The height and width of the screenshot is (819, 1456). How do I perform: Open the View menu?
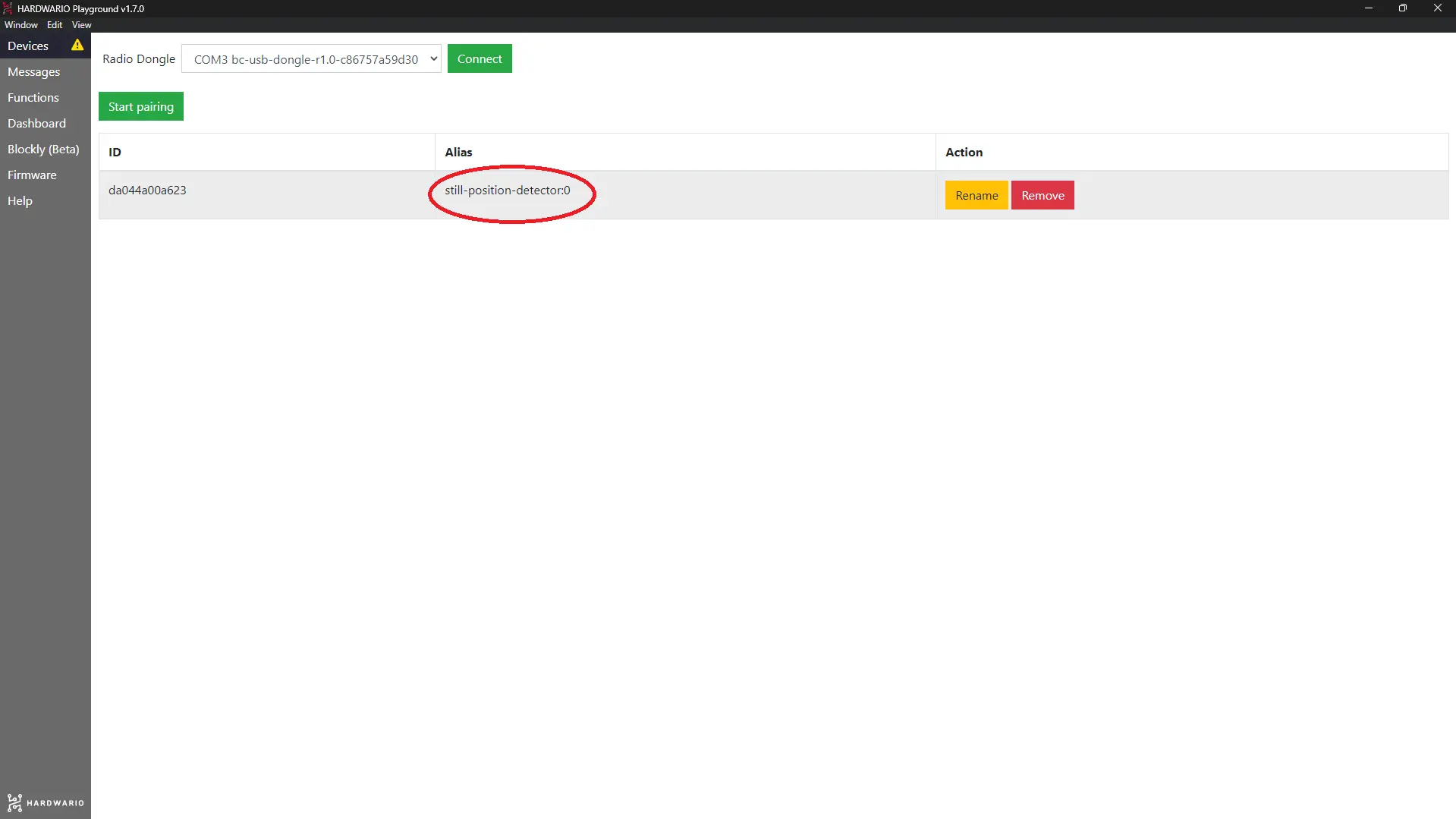(82, 25)
